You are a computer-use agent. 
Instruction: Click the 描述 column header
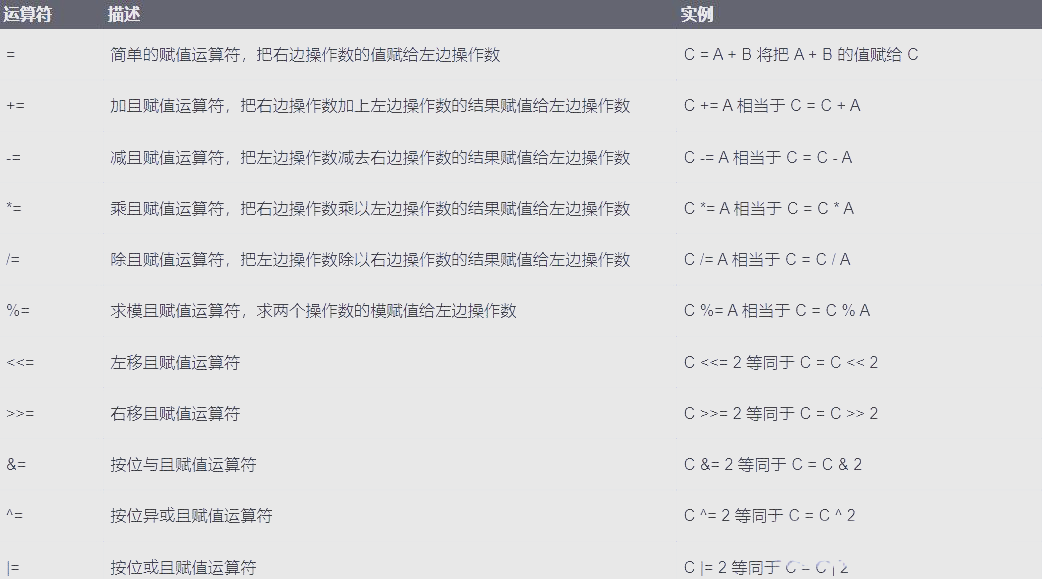coord(124,14)
